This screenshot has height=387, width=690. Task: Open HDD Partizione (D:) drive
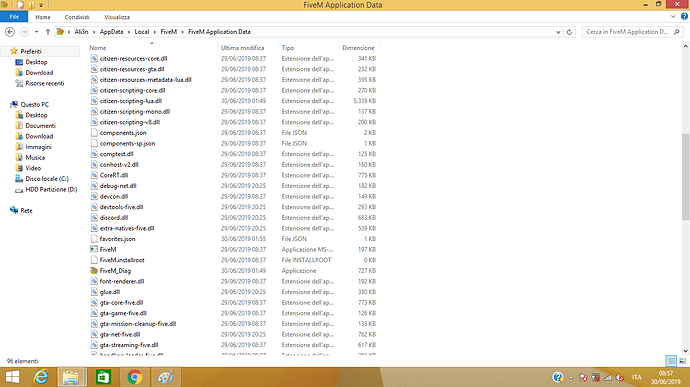51,189
